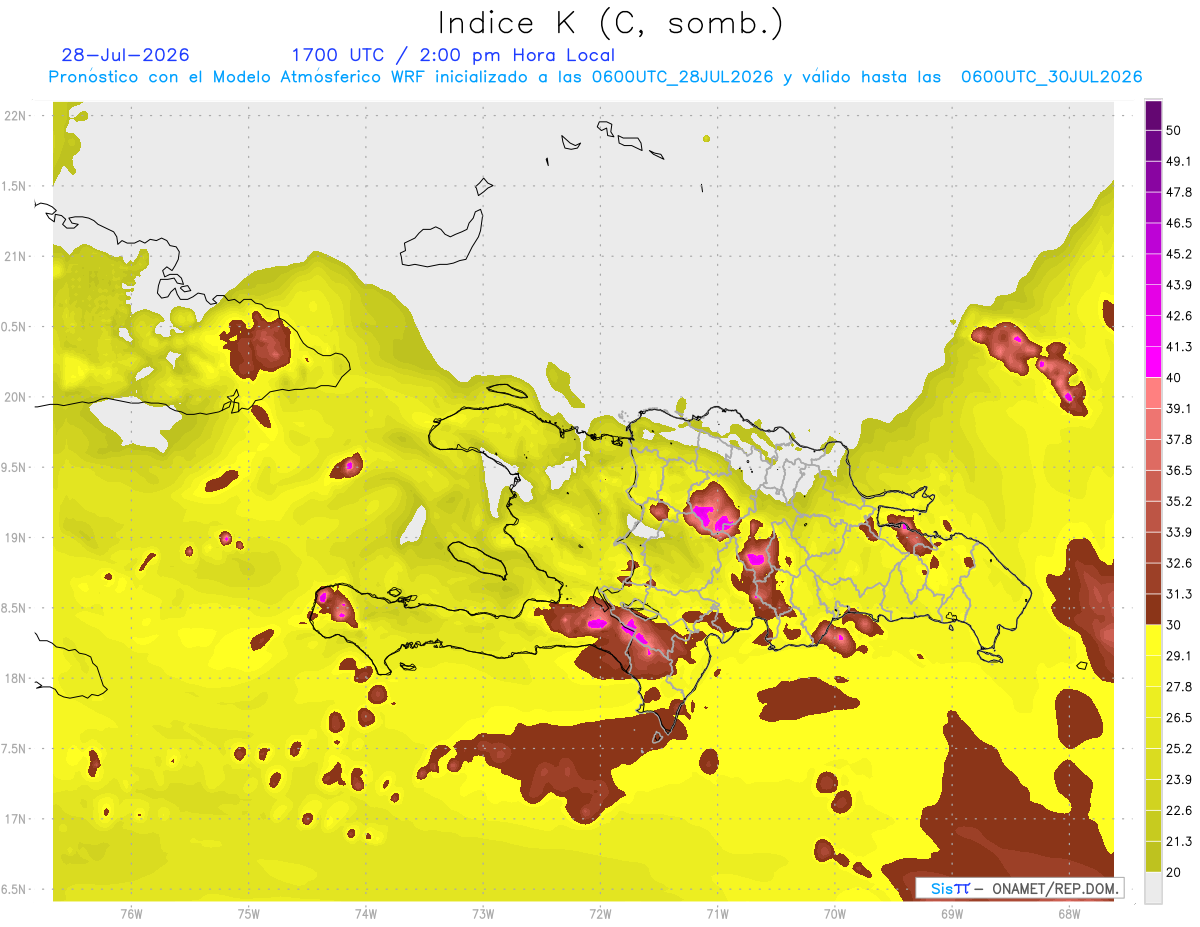
Task: Click '1700 UTC / 2:00 pm Hora Local'
Action: pos(453,55)
